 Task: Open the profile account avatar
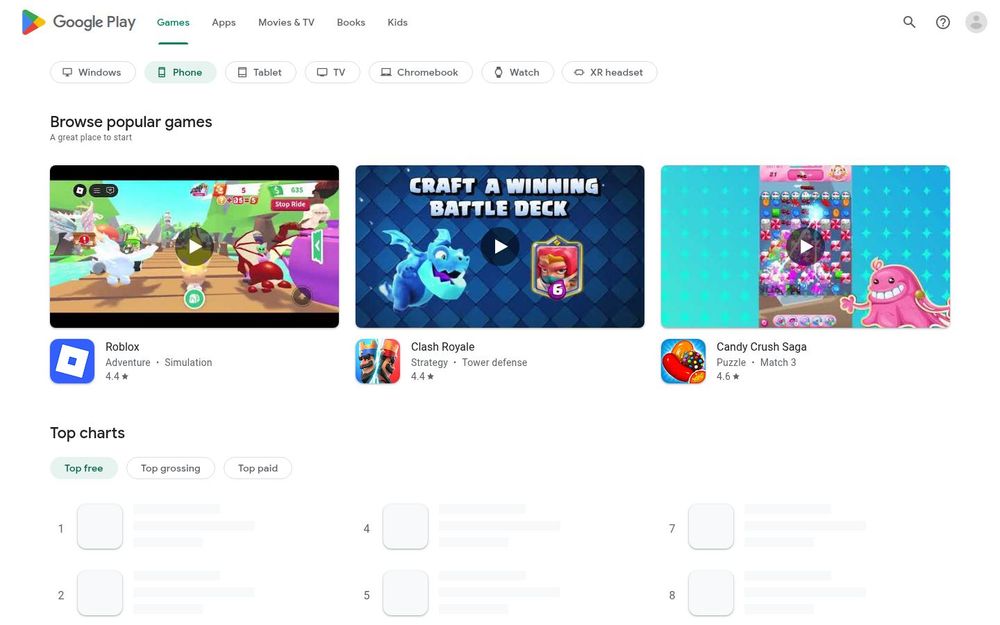pos(975,21)
